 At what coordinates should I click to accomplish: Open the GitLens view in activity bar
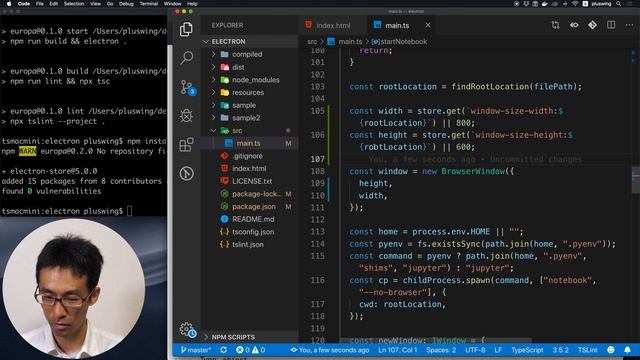(x=187, y=173)
